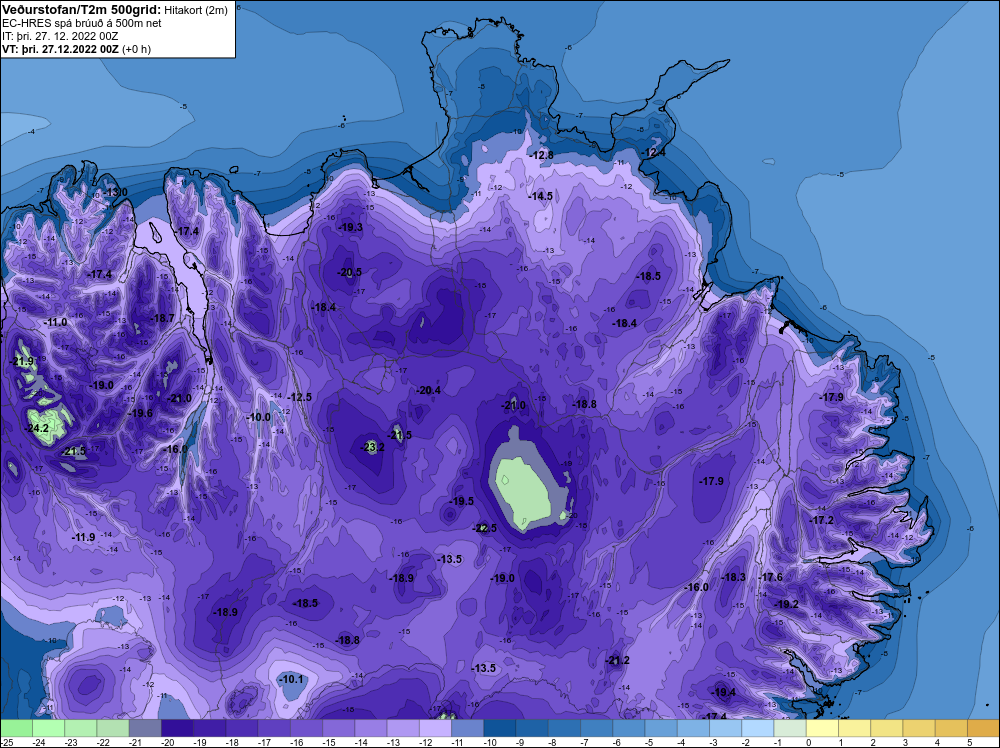Select the -19.2 temperature value
Viewport: 1000px width, 748px height.
point(786,604)
